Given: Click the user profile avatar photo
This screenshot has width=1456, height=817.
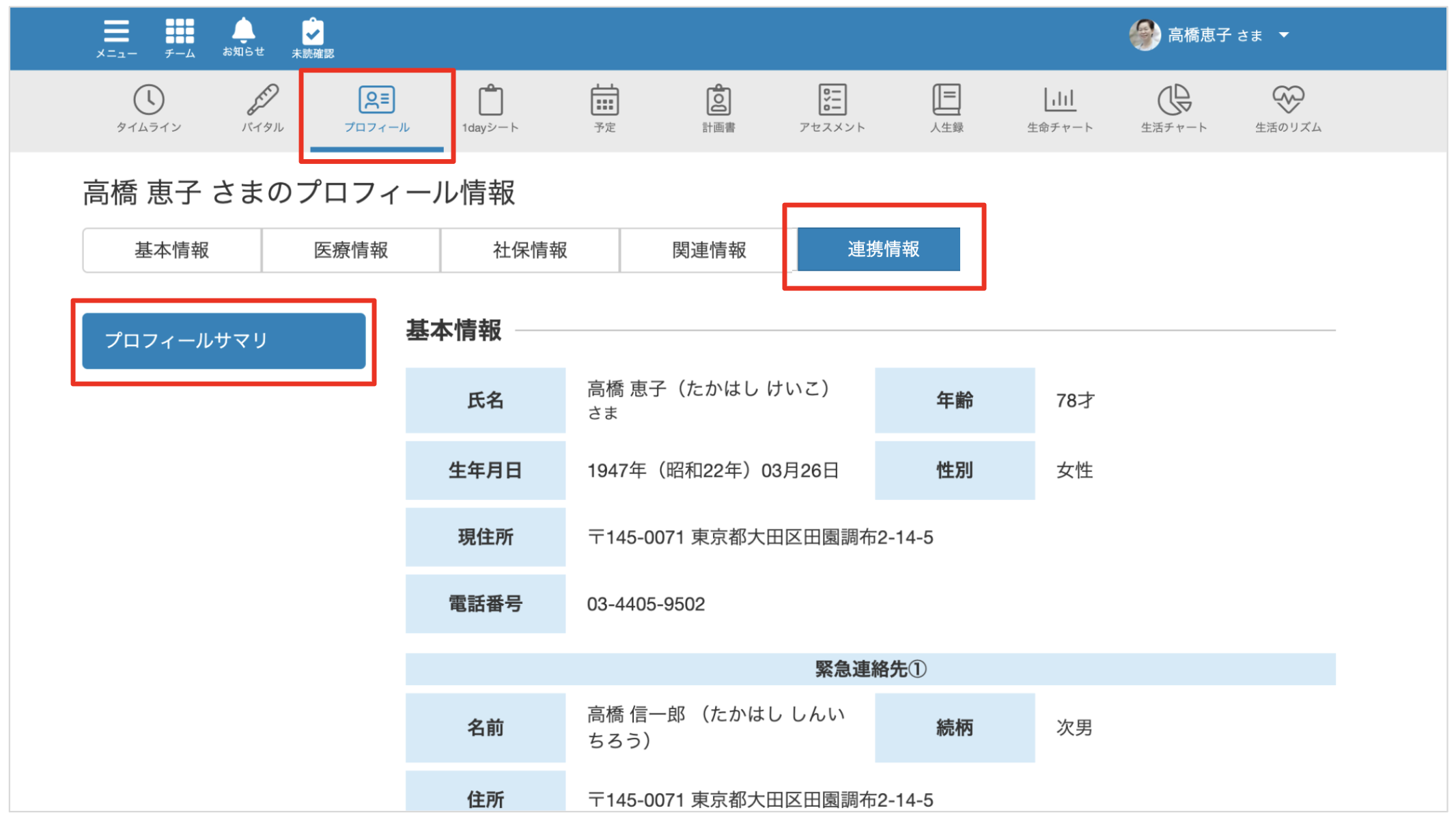Looking at the screenshot, I should pos(1145,33).
